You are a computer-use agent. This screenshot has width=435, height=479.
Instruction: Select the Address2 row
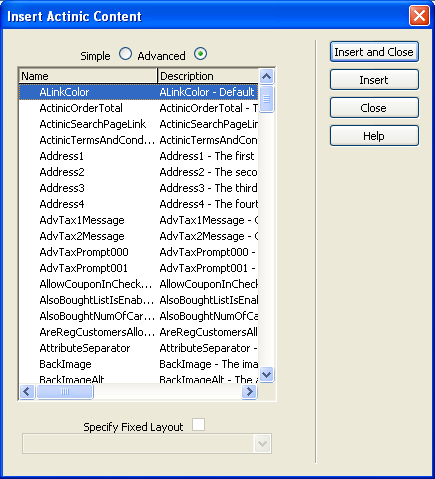coord(139,172)
